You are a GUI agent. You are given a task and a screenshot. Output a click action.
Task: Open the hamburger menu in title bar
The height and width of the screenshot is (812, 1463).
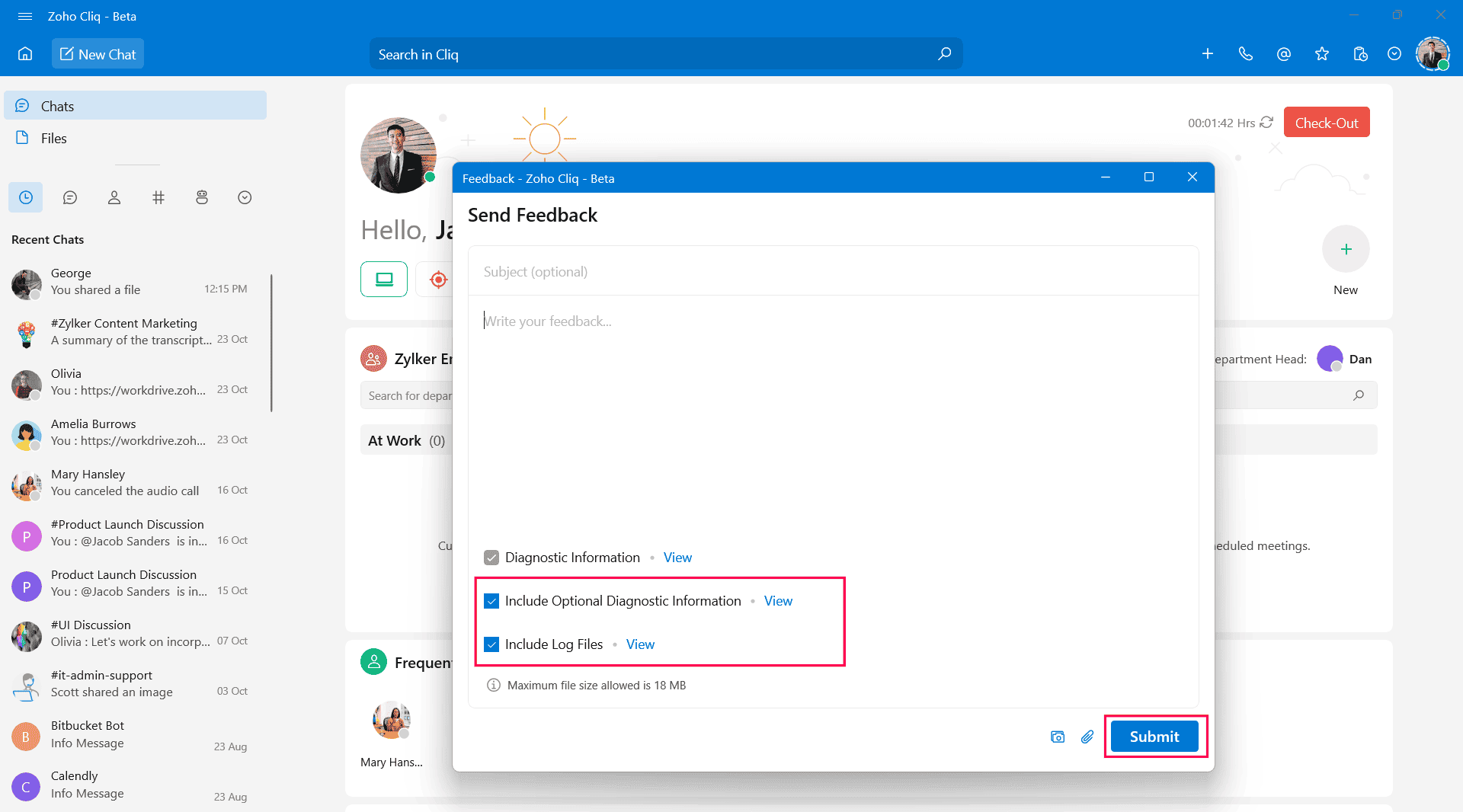click(25, 16)
